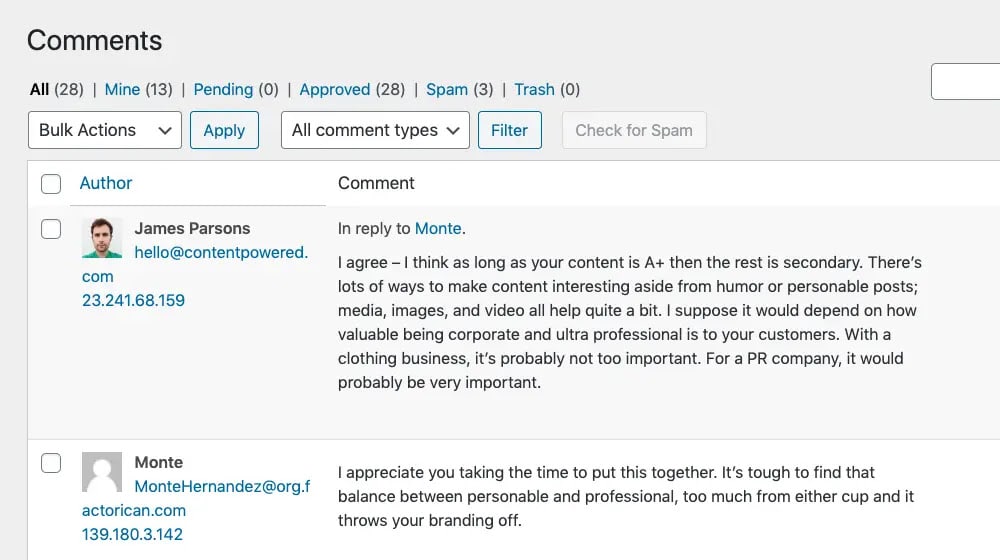View Approved comments list
1000x560 pixels.
335,89
